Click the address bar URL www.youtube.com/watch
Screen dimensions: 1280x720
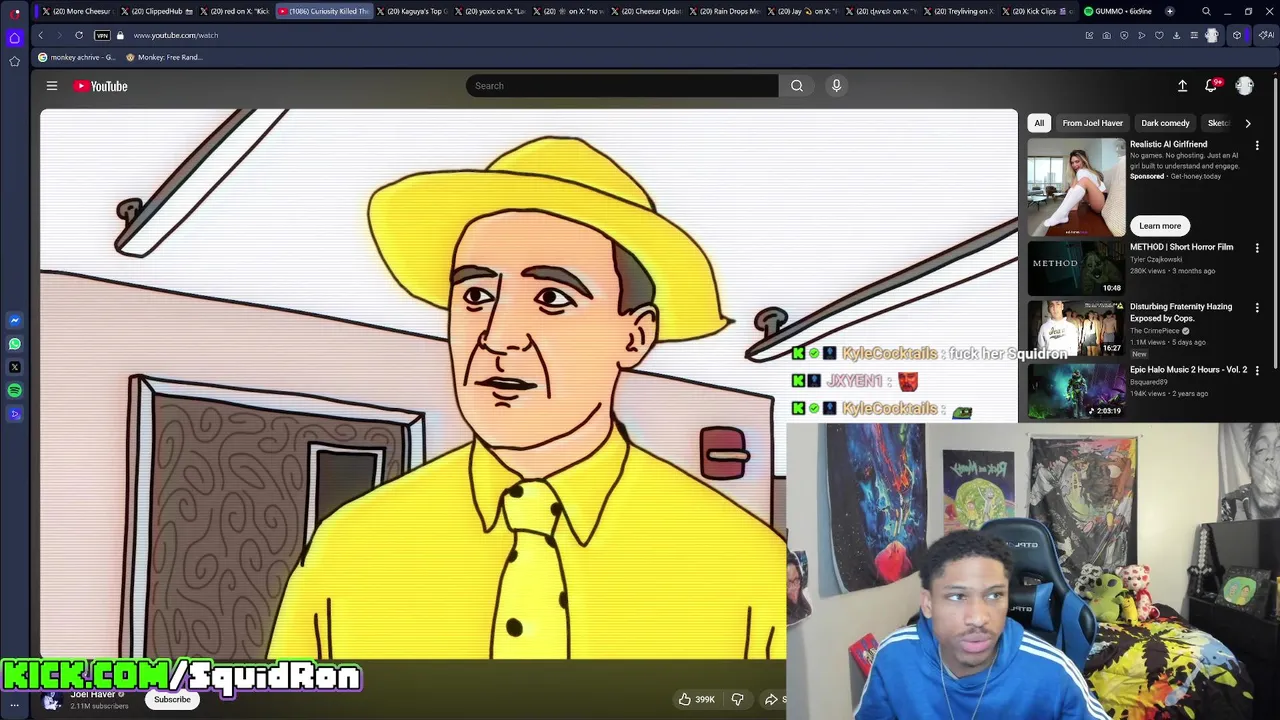[x=176, y=35]
